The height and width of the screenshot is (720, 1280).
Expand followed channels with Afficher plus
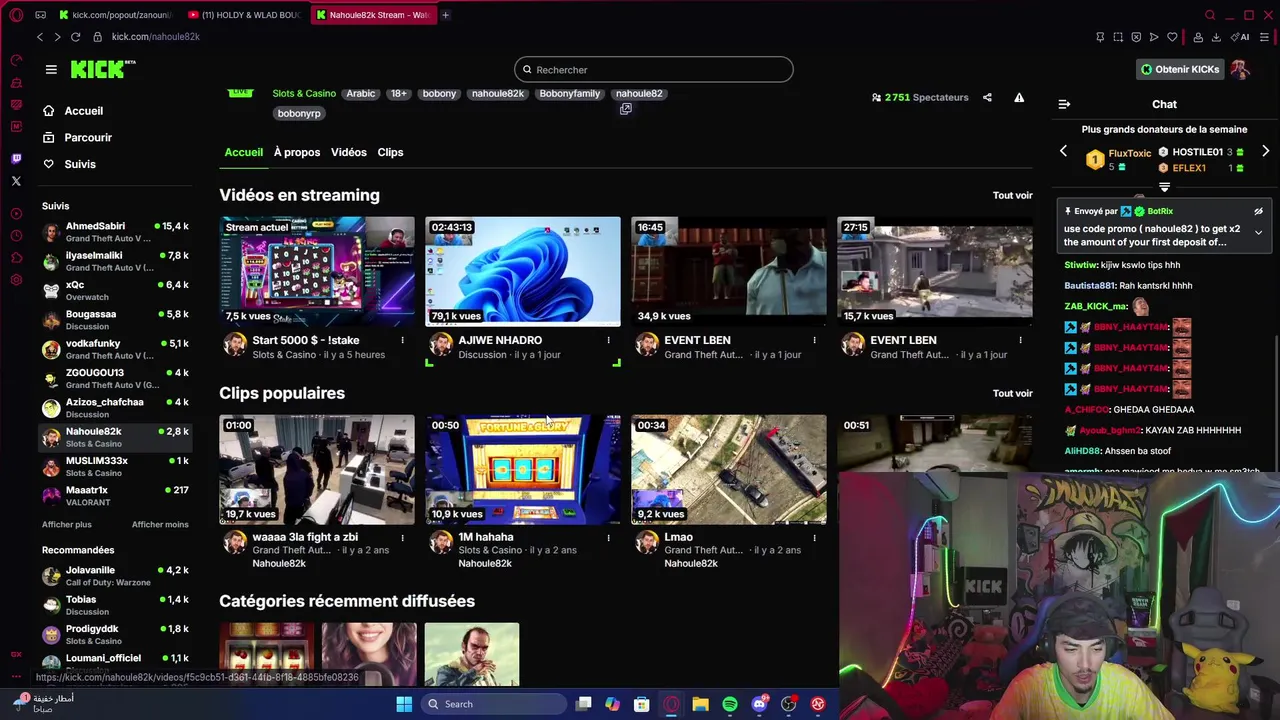pyautogui.click(x=67, y=524)
